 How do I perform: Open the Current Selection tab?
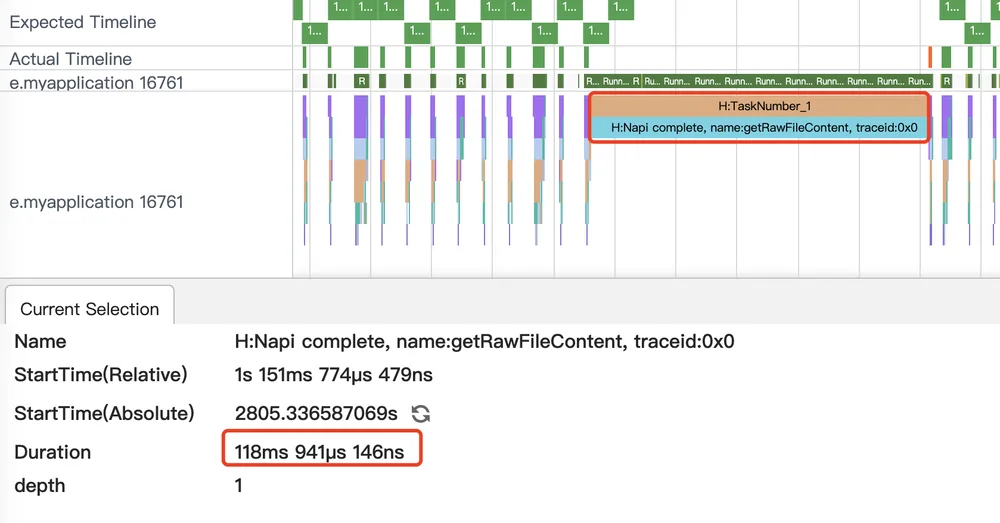89,309
